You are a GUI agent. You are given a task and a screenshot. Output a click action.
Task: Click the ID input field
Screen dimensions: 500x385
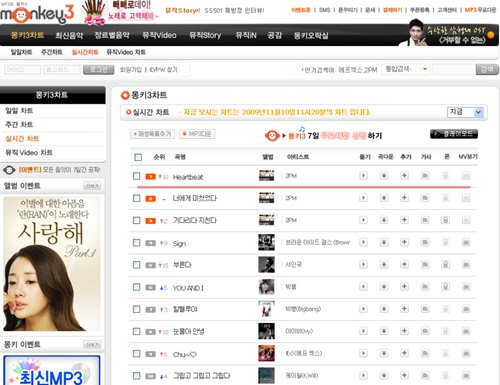(x=22, y=70)
